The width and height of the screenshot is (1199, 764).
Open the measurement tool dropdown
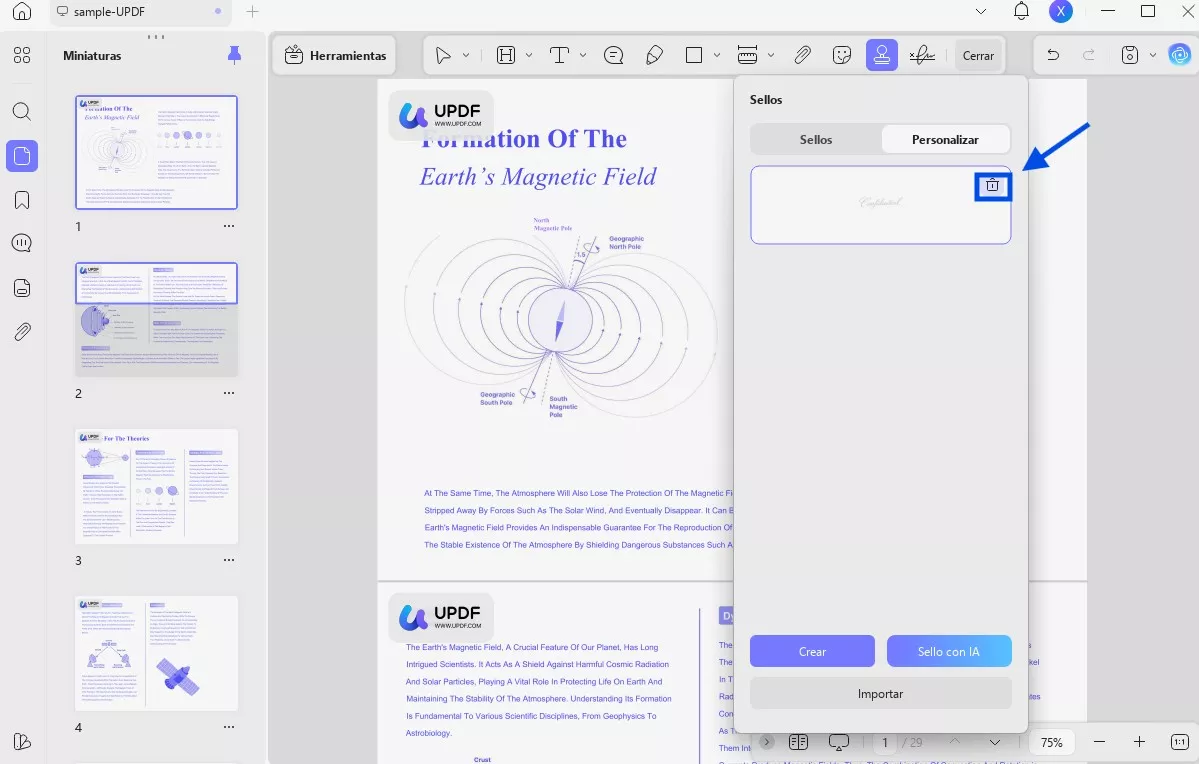(x=771, y=55)
